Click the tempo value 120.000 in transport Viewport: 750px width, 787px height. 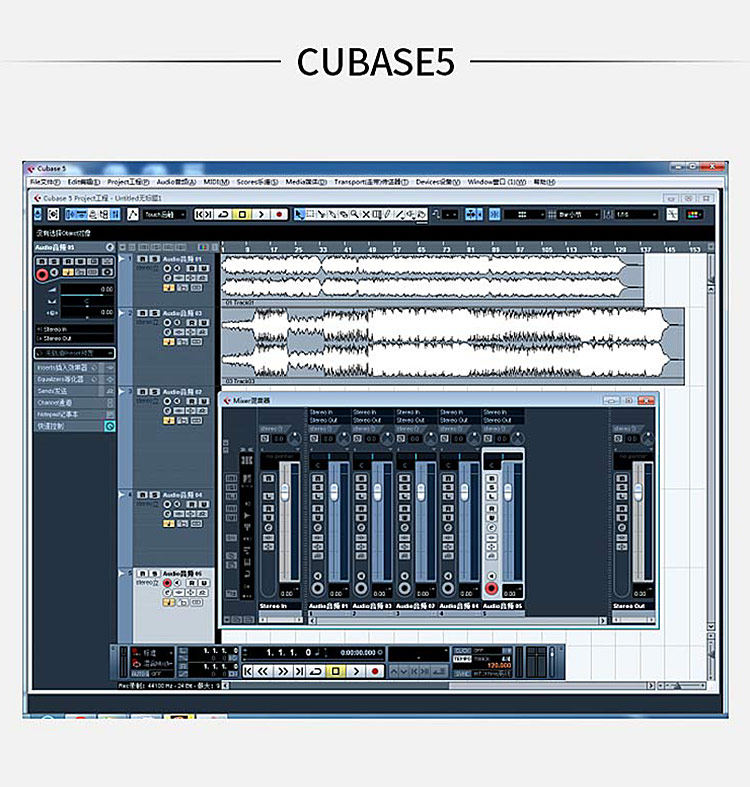499,665
